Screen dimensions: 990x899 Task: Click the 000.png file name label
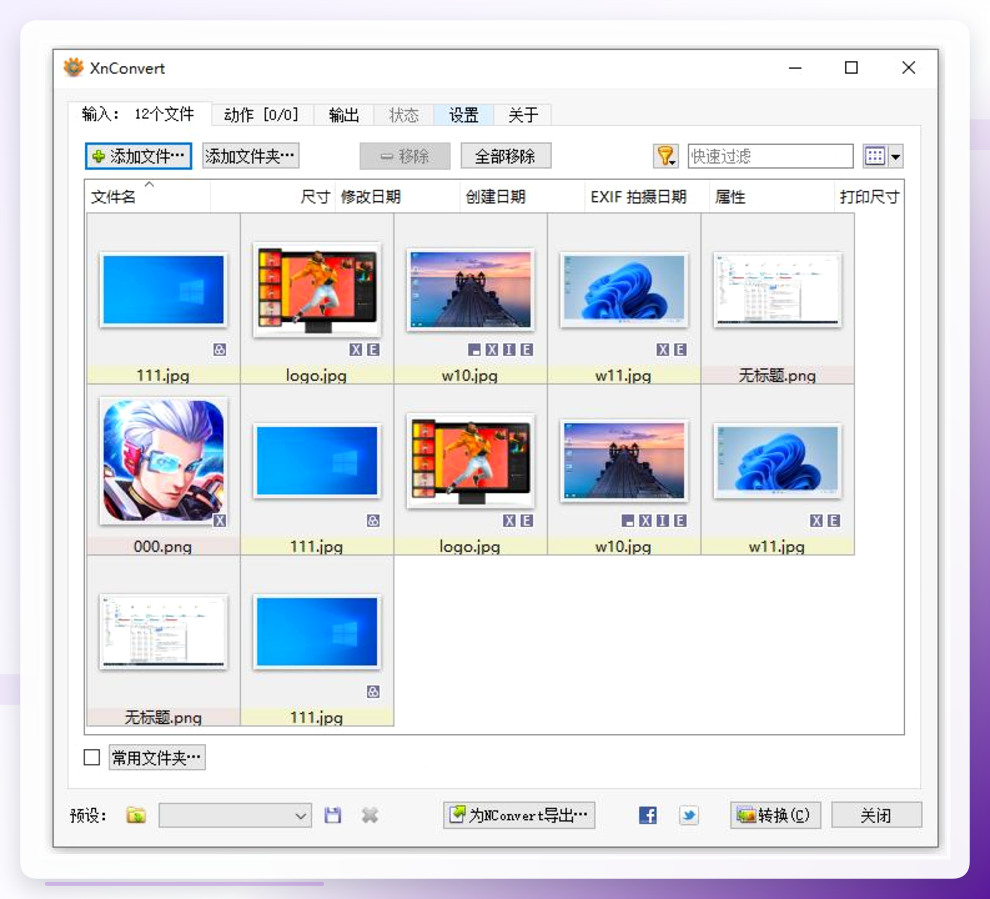(163, 546)
